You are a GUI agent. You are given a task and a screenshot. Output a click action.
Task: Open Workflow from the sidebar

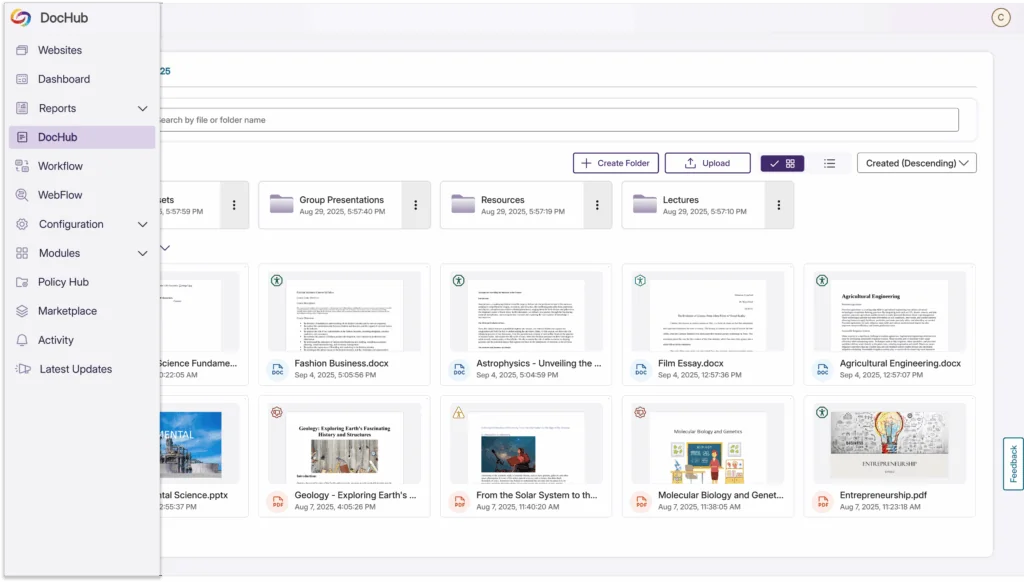[60, 166]
